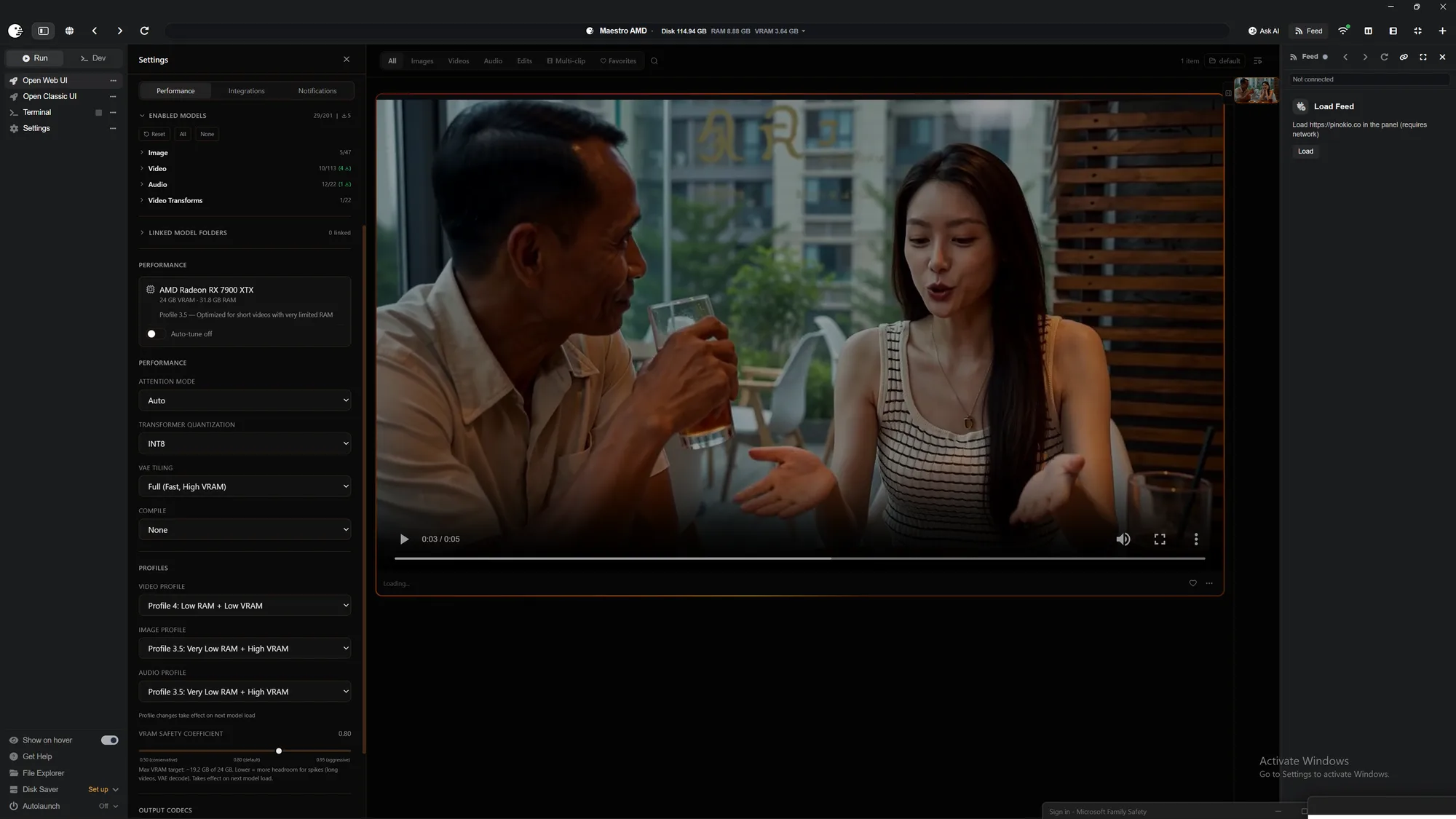The image size is (1456, 819).
Task: Filter gallery by Audio tab
Action: tap(493, 61)
